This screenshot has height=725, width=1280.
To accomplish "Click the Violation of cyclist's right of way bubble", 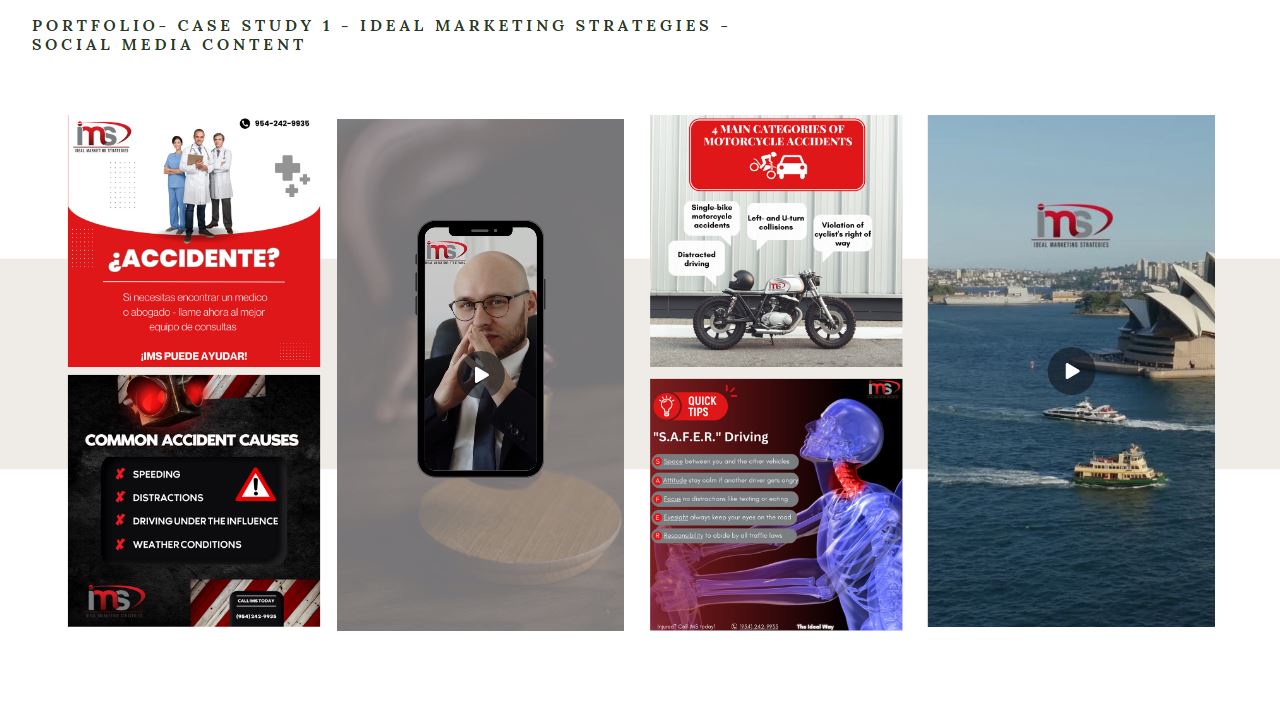I will click(x=843, y=236).
